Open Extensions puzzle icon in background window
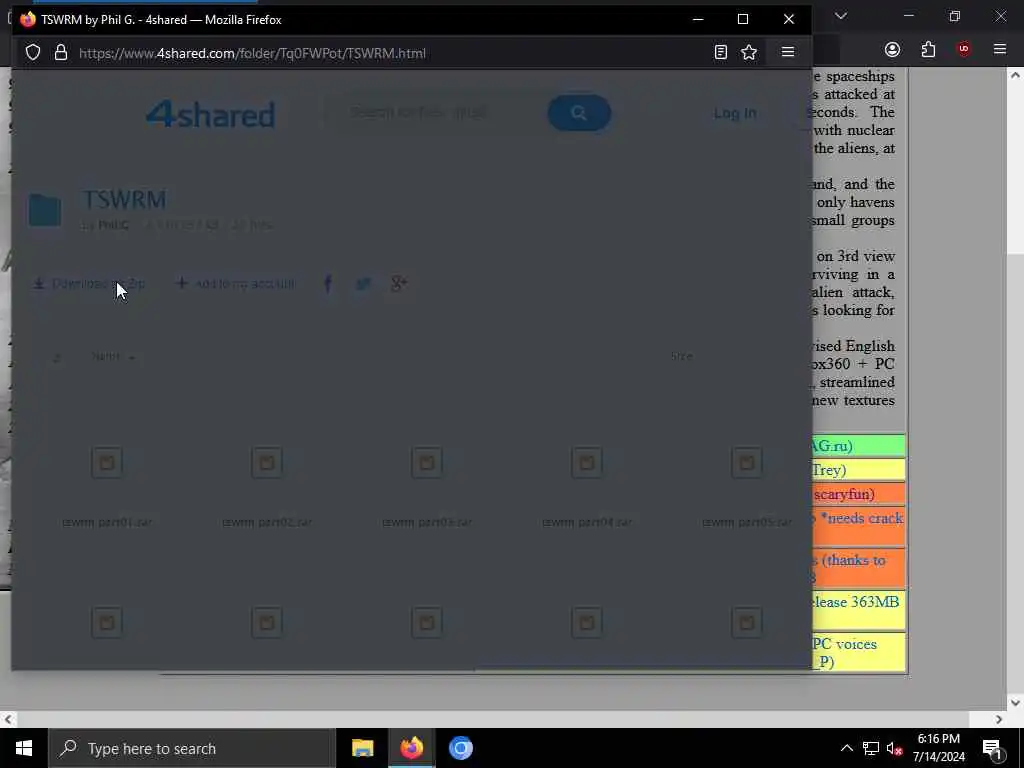This screenshot has width=1024, height=768. (x=928, y=50)
